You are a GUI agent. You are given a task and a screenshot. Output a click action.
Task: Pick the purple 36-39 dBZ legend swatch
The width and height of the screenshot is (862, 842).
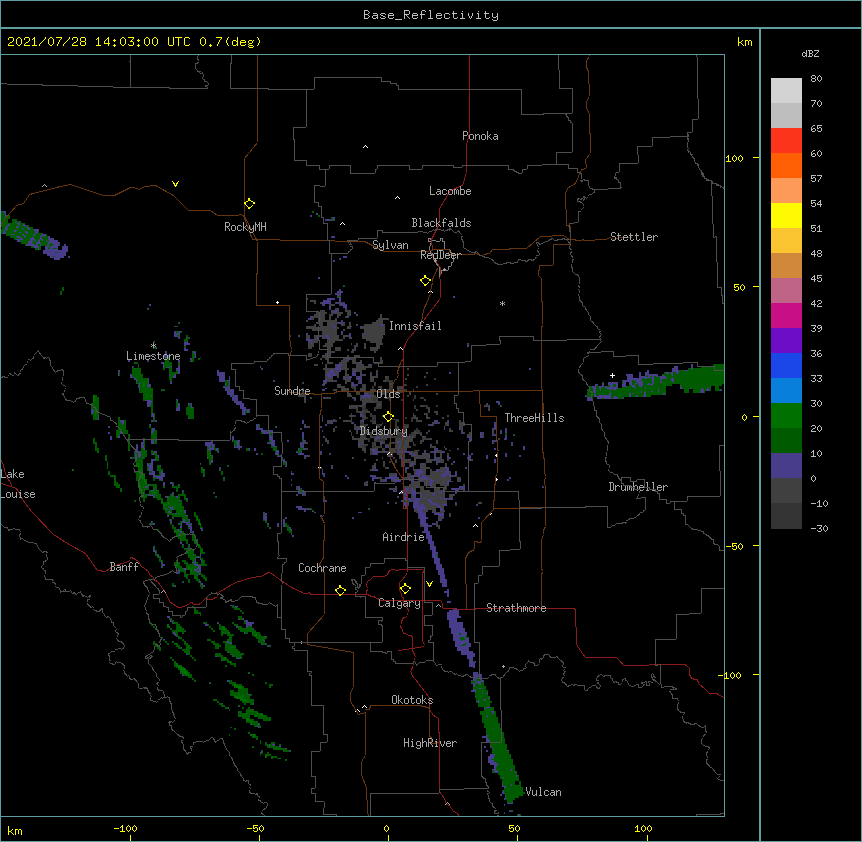point(786,340)
